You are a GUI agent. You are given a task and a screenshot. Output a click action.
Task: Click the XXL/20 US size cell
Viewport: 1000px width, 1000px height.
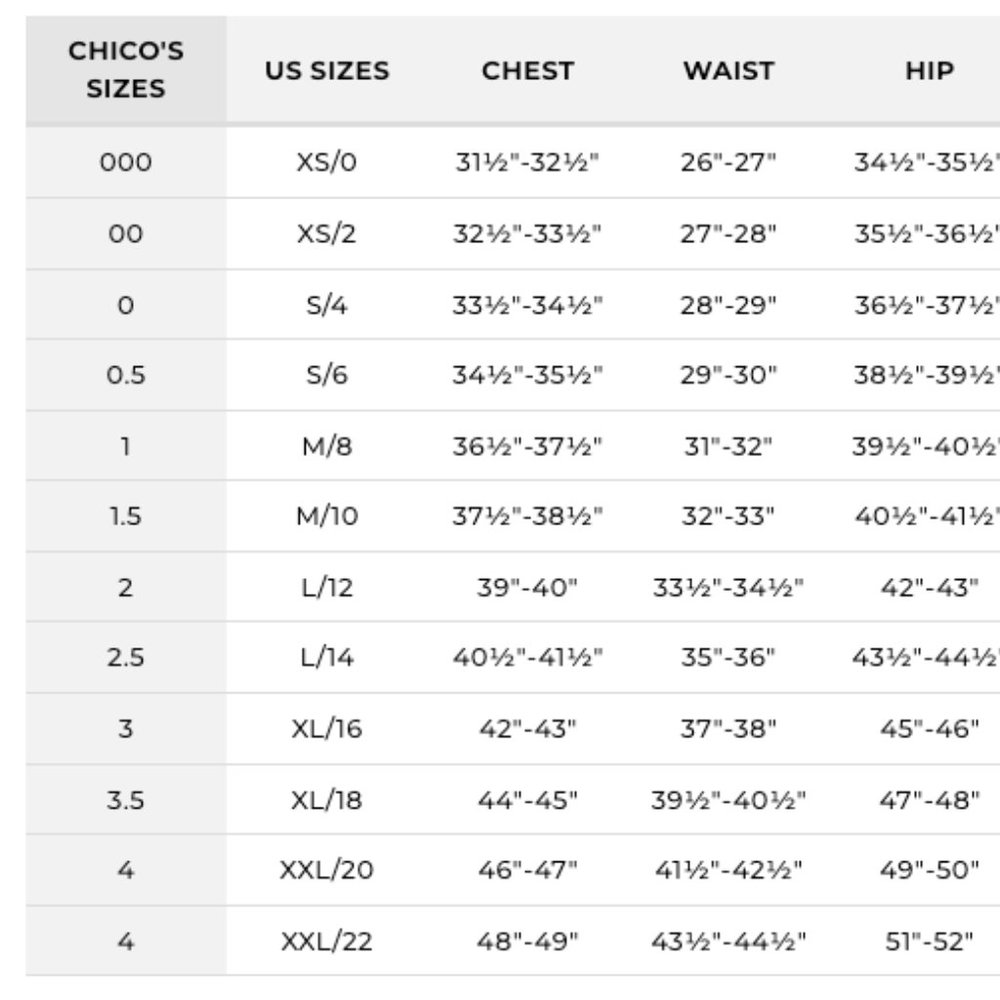tap(327, 870)
